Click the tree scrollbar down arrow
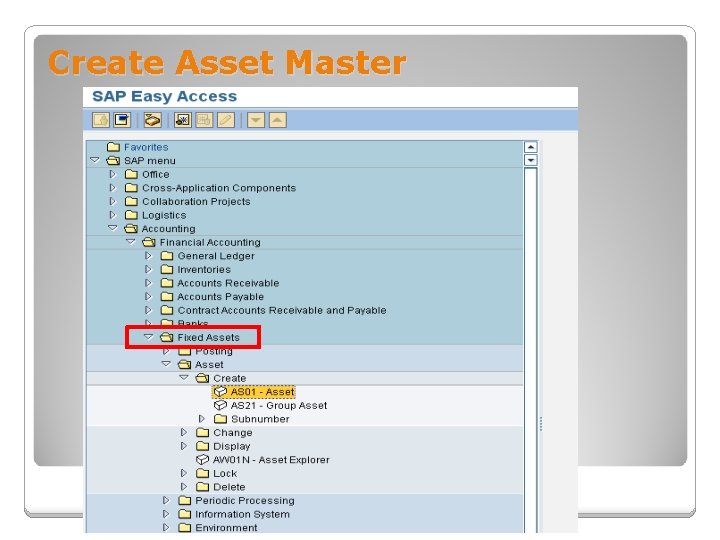 (530, 160)
